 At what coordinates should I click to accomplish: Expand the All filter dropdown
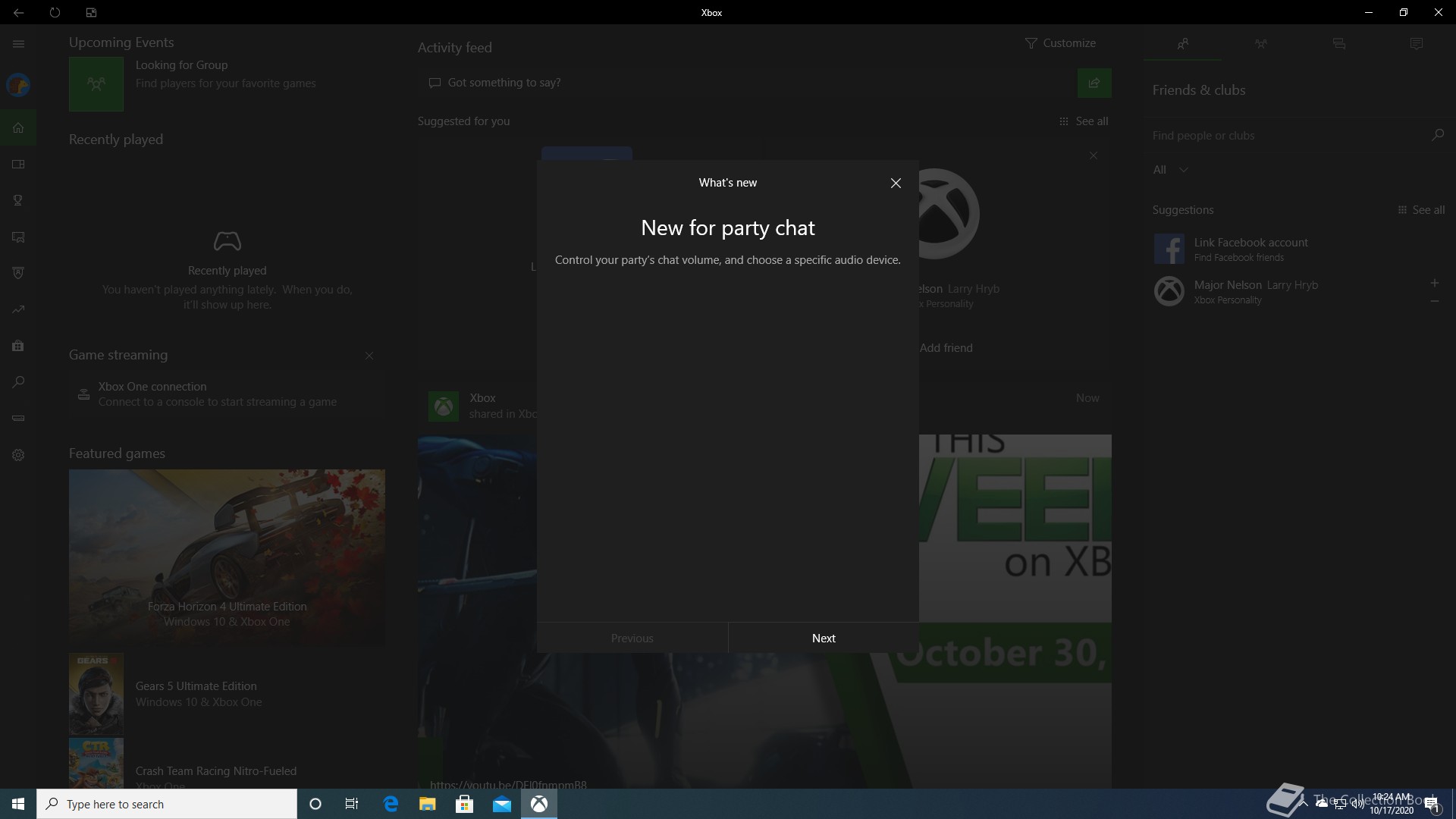[x=1170, y=170]
